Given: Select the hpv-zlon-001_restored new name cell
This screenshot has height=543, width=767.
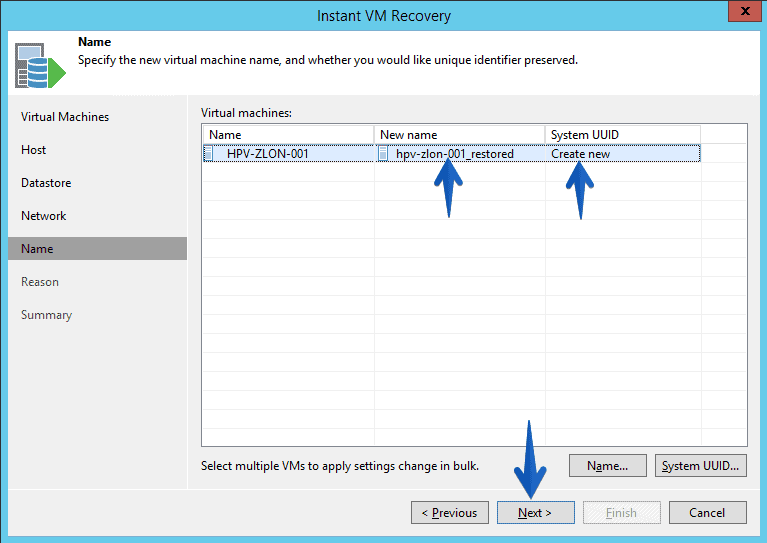Looking at the screenshot, I should tap(460, 154).
